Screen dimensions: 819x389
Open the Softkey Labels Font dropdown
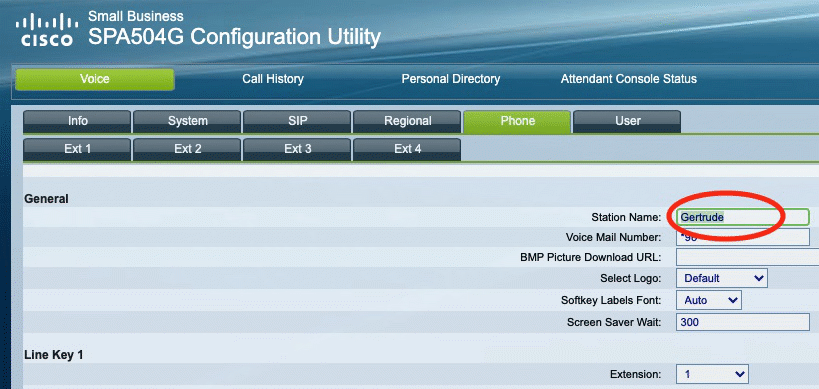pos(709,300)
